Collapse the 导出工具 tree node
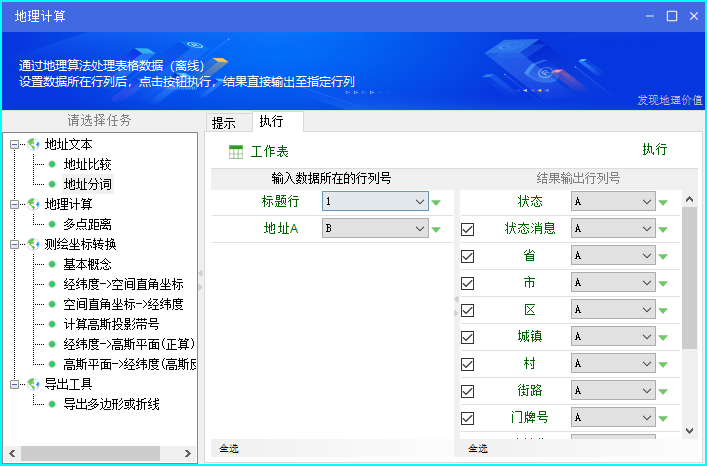Image resolution: width=707 pixels, height=466 pixels. [x=14, y=384]
